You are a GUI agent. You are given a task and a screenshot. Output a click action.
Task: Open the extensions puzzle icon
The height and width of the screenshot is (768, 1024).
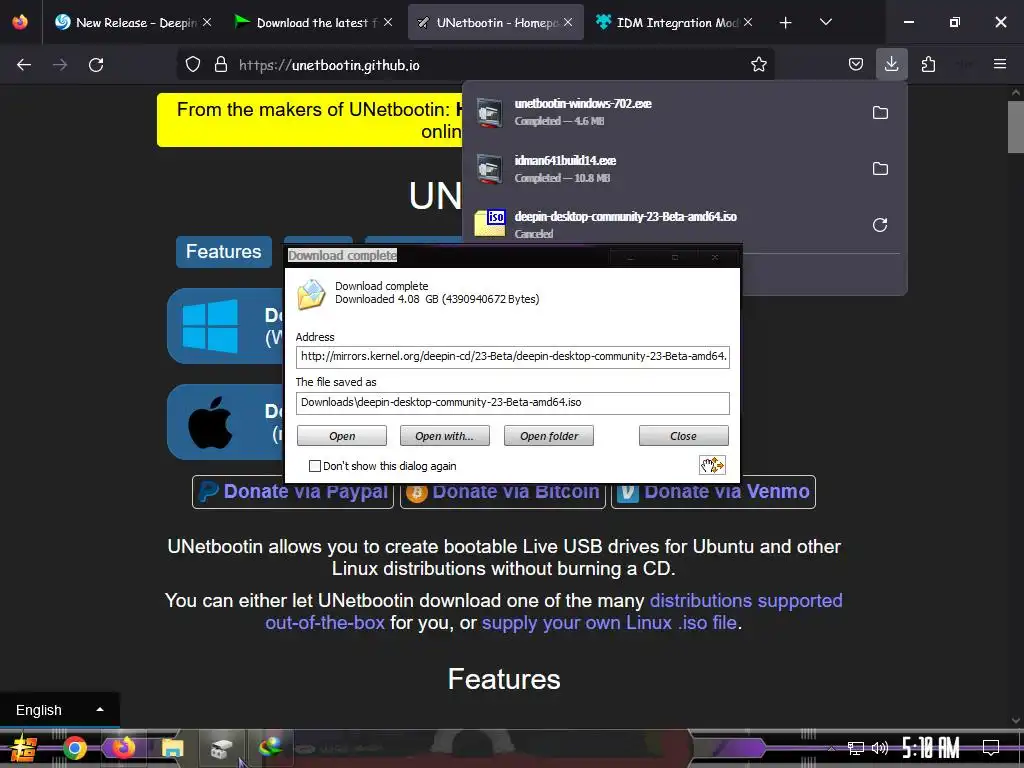tap(928, 65)
